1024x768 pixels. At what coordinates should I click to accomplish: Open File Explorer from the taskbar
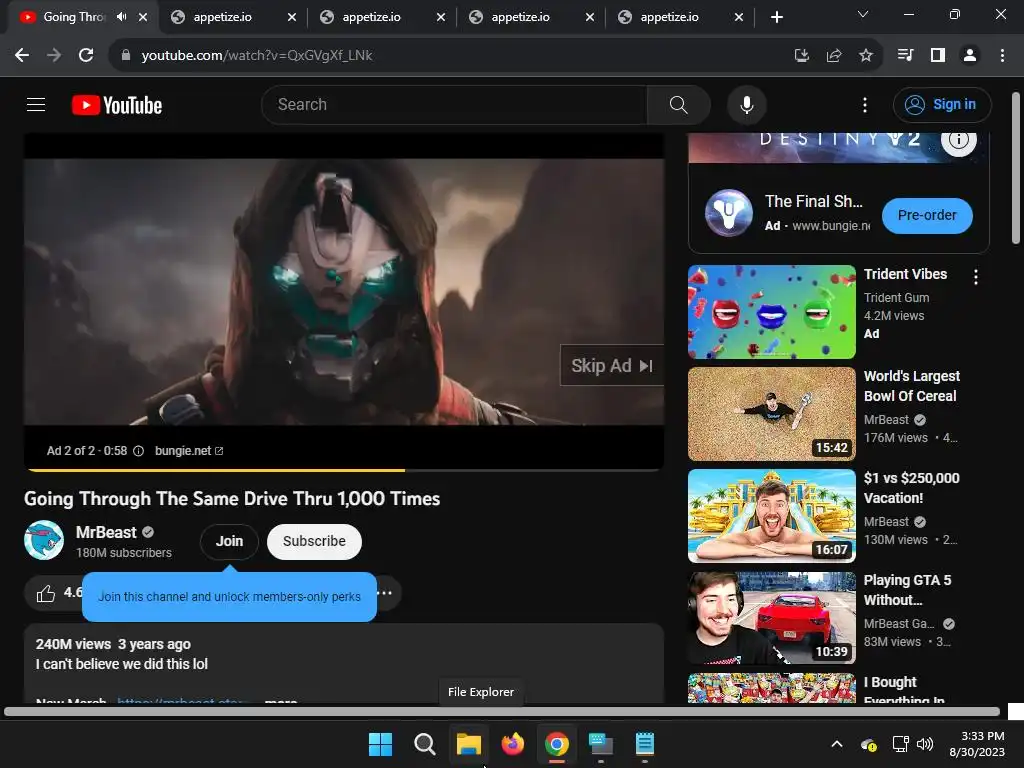[x=469, y=744]
